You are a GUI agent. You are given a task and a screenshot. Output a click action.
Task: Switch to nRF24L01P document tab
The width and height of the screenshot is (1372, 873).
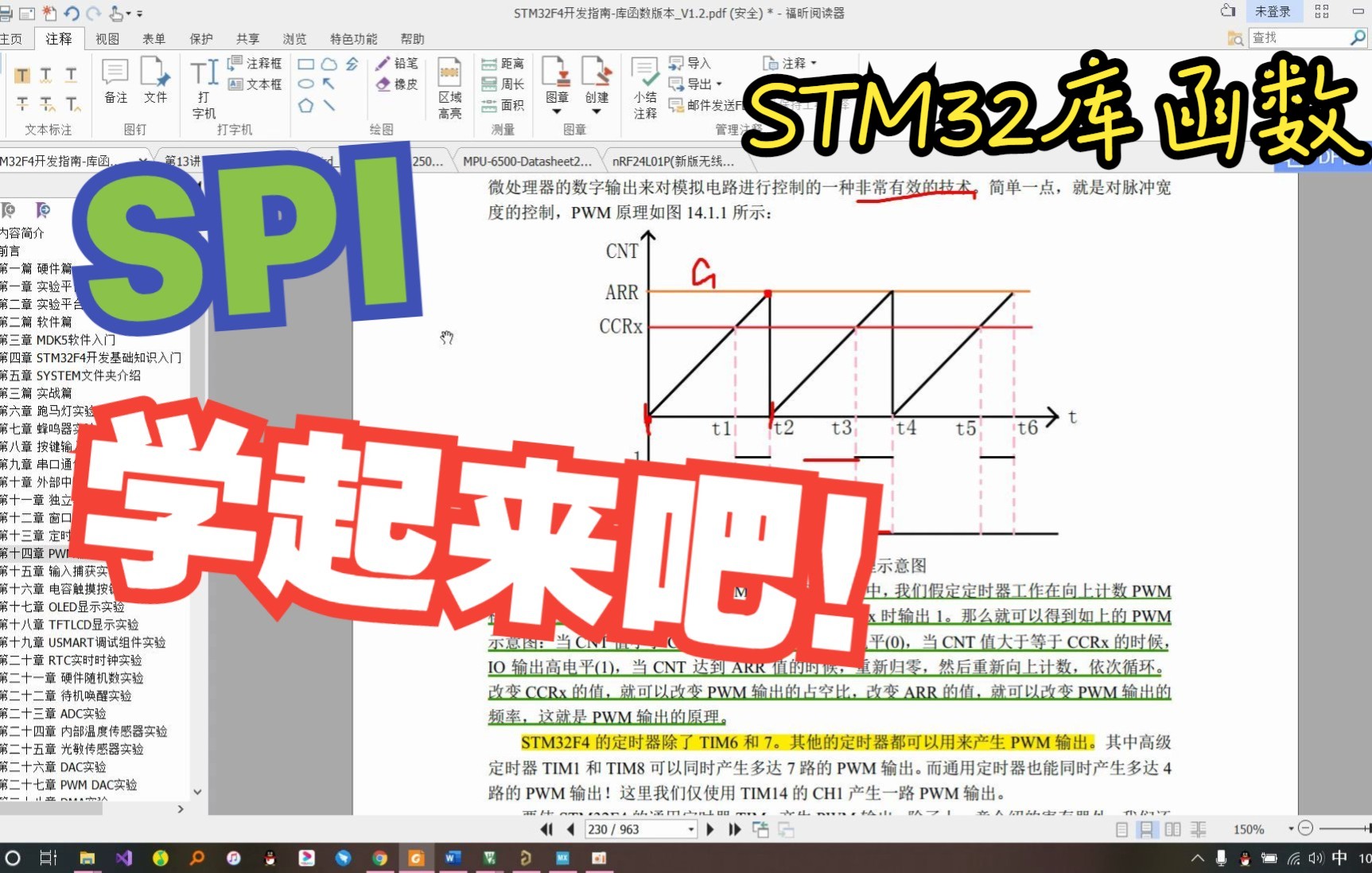pos(673,162)
